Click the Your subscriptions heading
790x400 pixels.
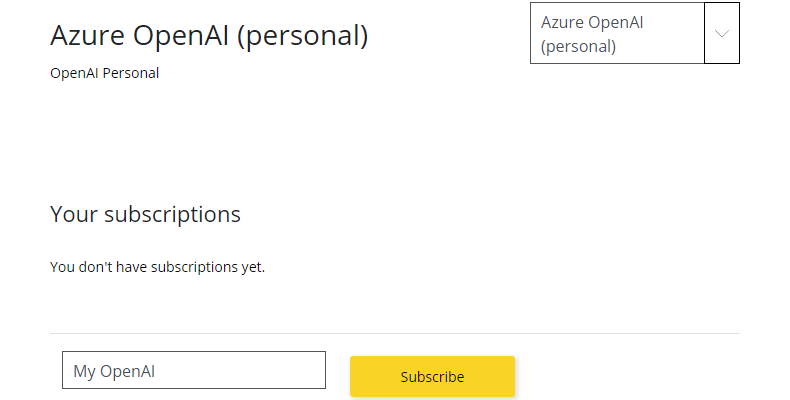(x=145, y=215)
